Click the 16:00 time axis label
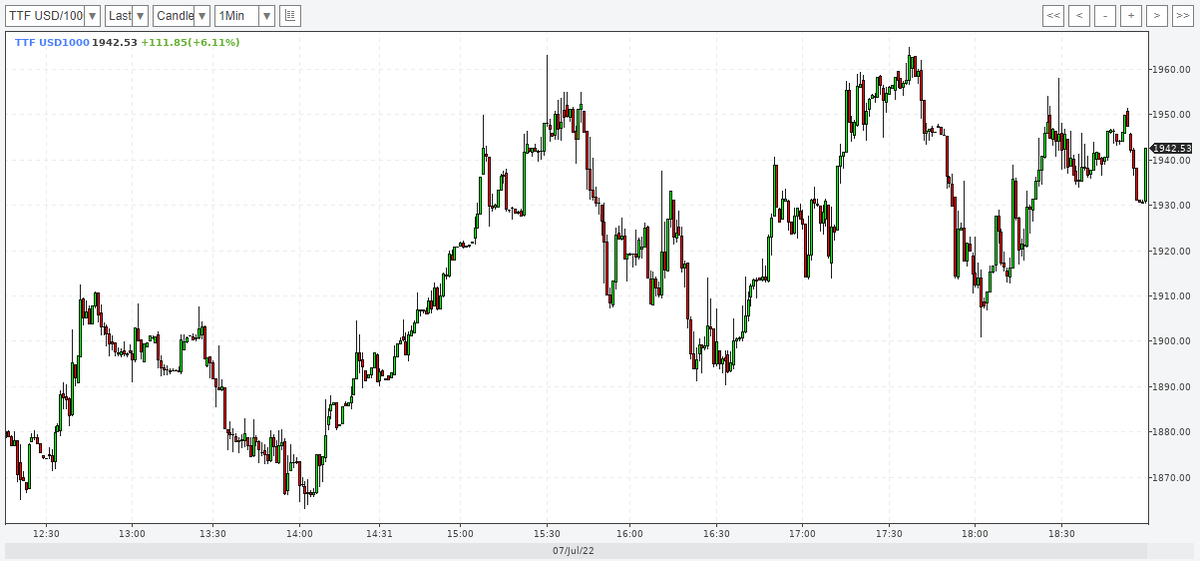Screen dimensions: 1200x561 [629, 534]
